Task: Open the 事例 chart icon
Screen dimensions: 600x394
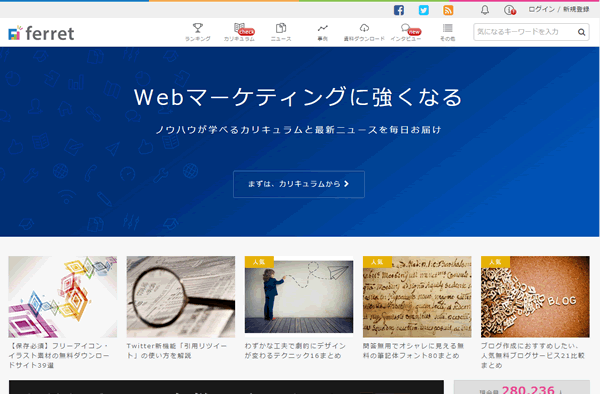Action: (323, 28)
